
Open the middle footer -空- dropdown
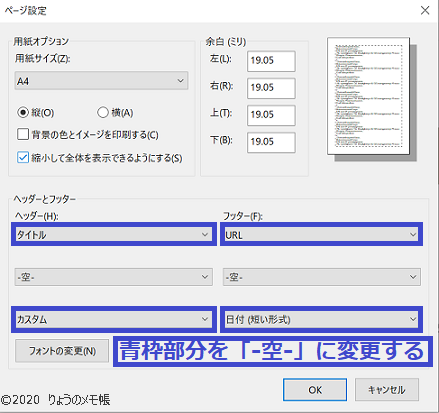point(322,277)
